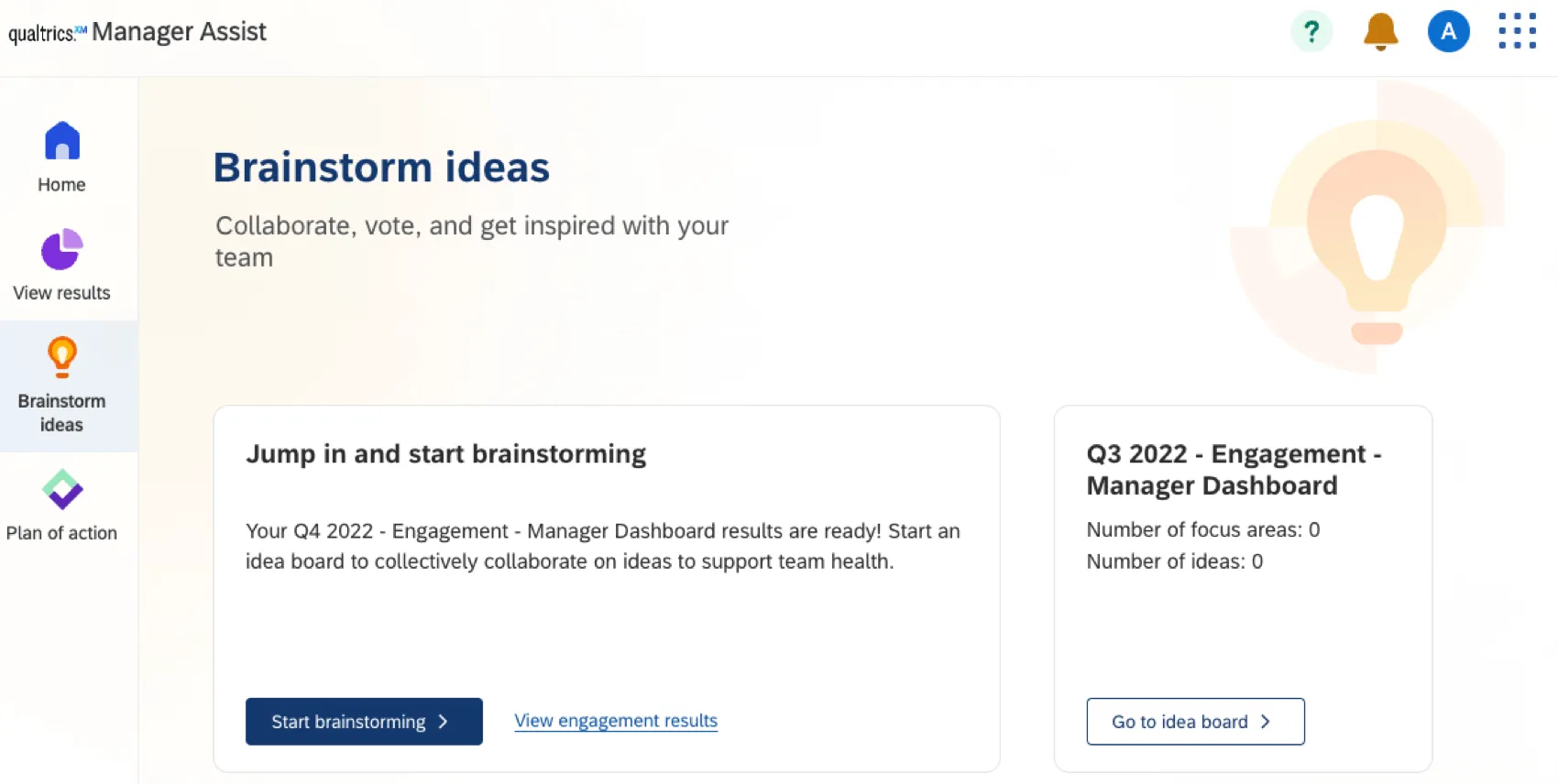1558x784 pixels.
Task: Click the Qualtrics XM logo
Action: 46,31
